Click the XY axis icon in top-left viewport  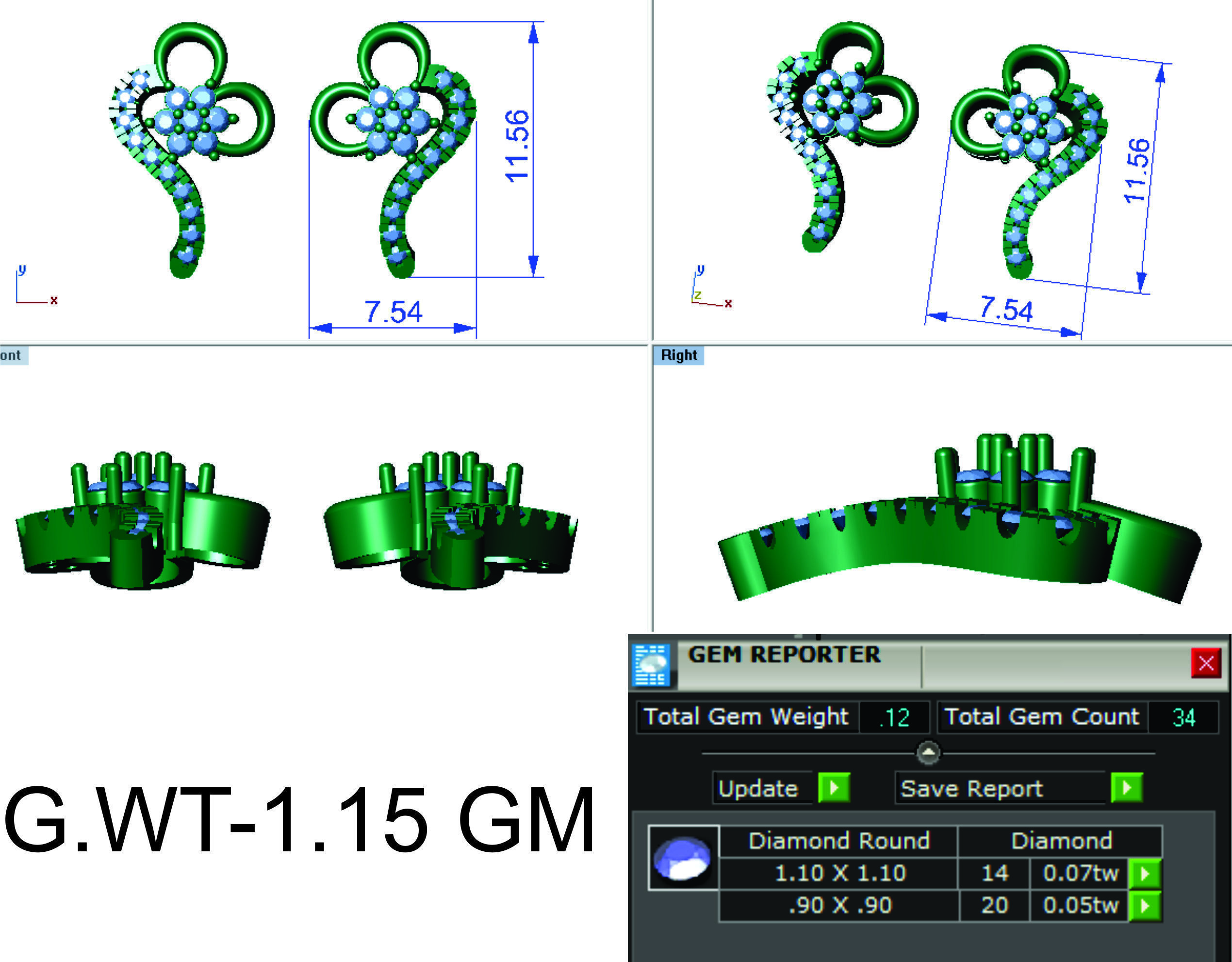tap(37, 285)
